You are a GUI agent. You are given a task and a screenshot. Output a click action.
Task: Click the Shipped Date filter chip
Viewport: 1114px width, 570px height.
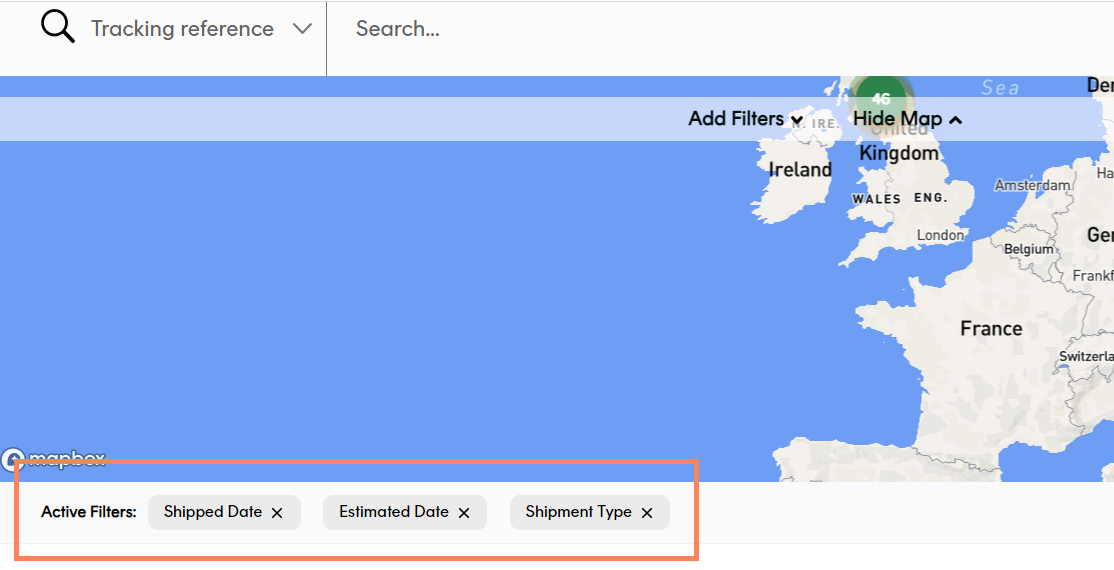point(212,512)
